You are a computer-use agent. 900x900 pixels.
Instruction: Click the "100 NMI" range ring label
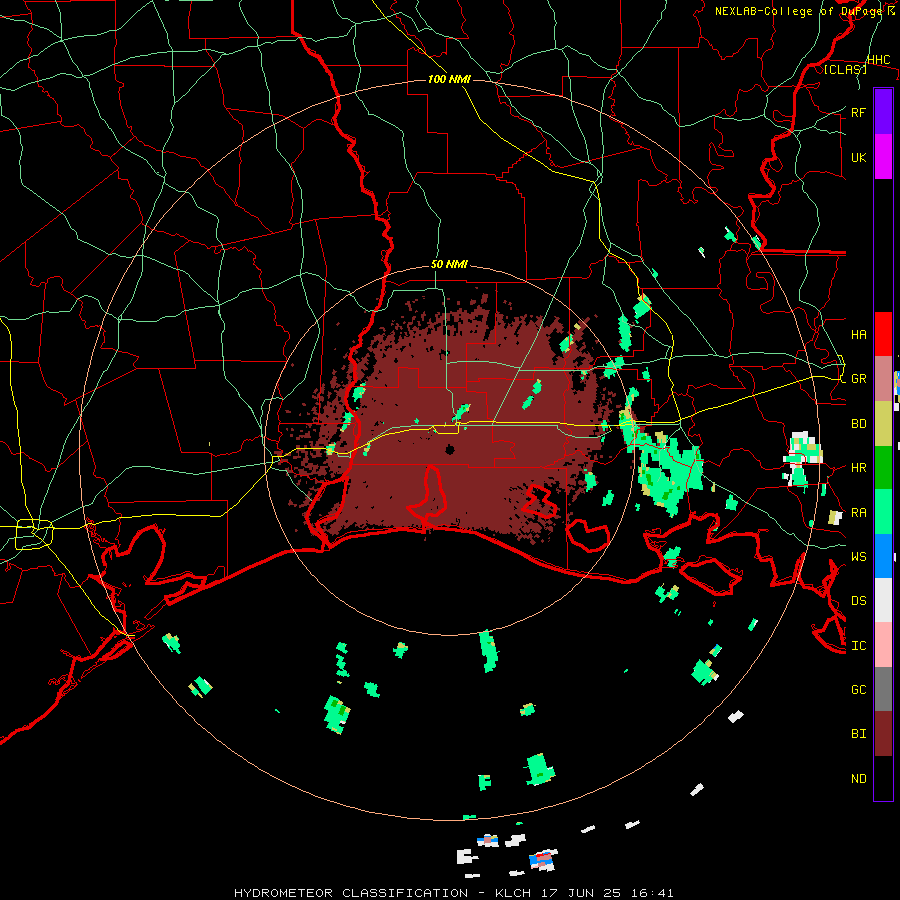coord(449,79)
